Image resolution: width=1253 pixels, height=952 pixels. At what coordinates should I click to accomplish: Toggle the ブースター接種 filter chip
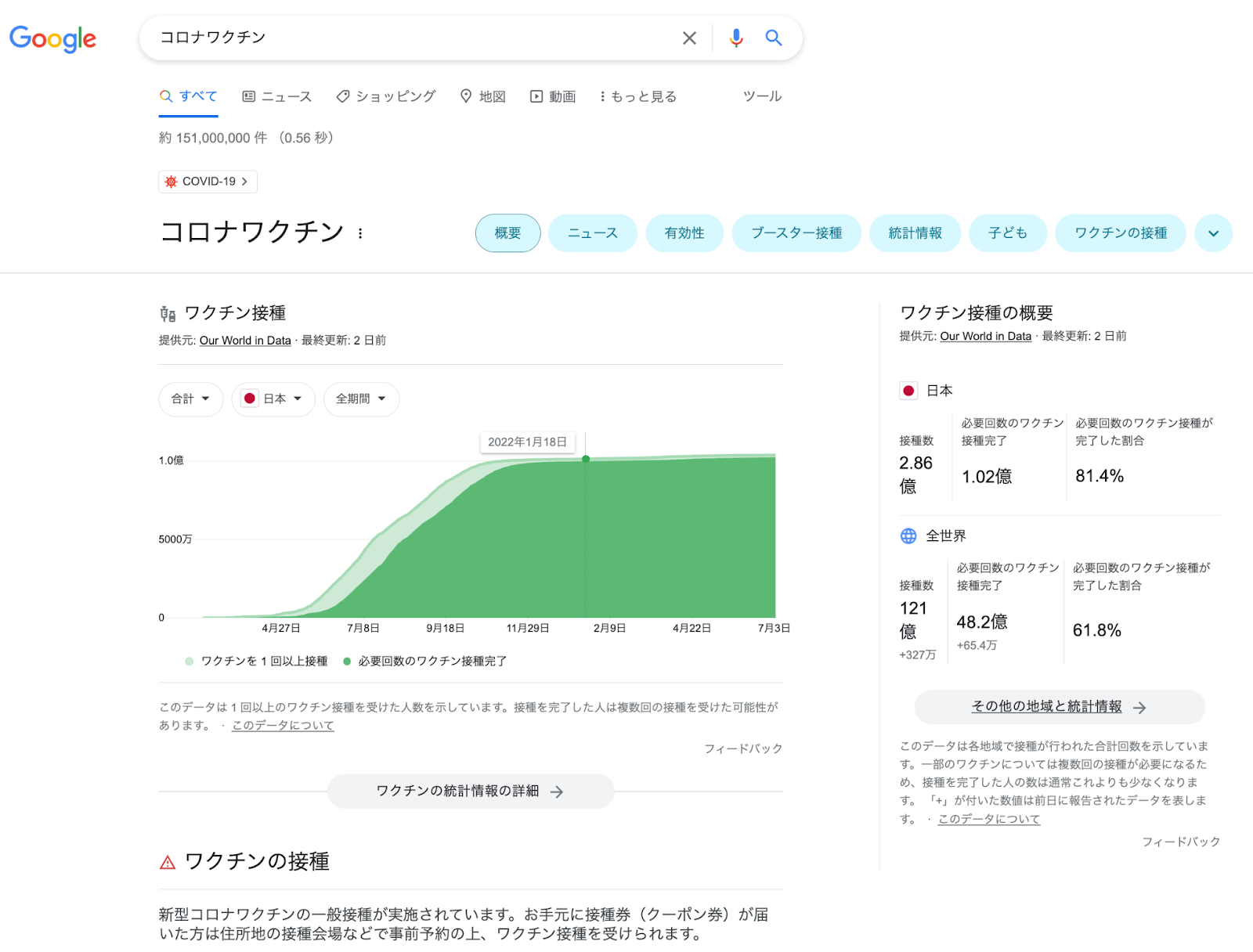796,233
